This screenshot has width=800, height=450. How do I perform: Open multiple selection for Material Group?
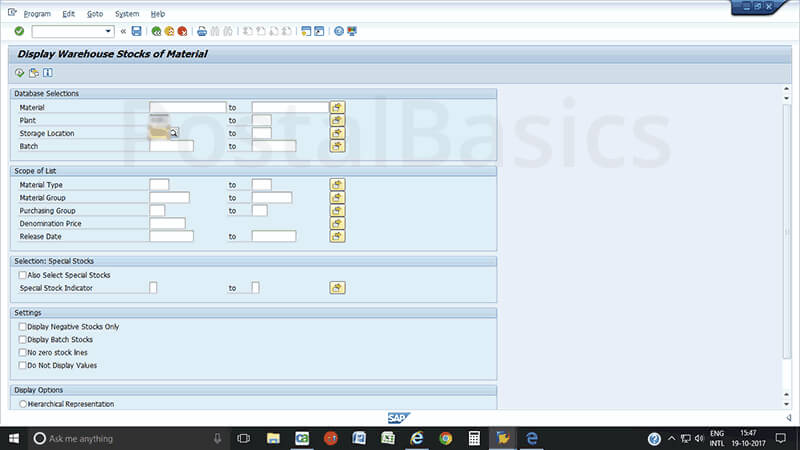(x=337, y=197)
